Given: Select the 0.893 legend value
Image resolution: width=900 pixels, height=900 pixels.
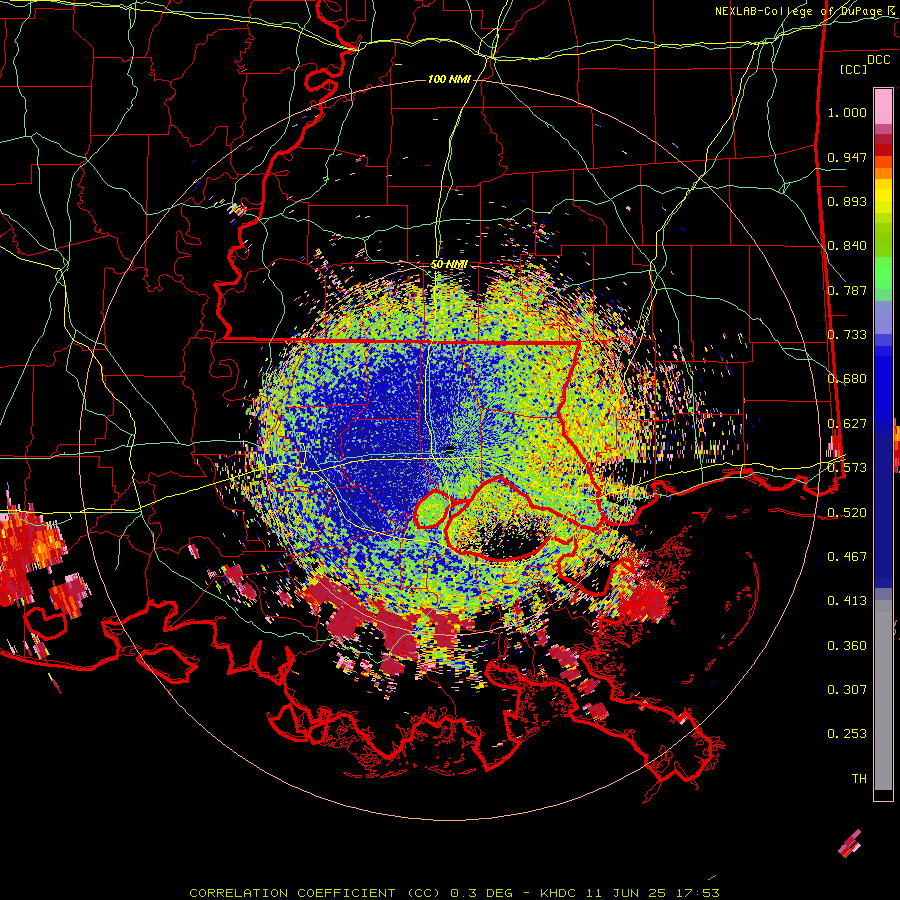Looking at the screenshot, I should pos(847,201).
